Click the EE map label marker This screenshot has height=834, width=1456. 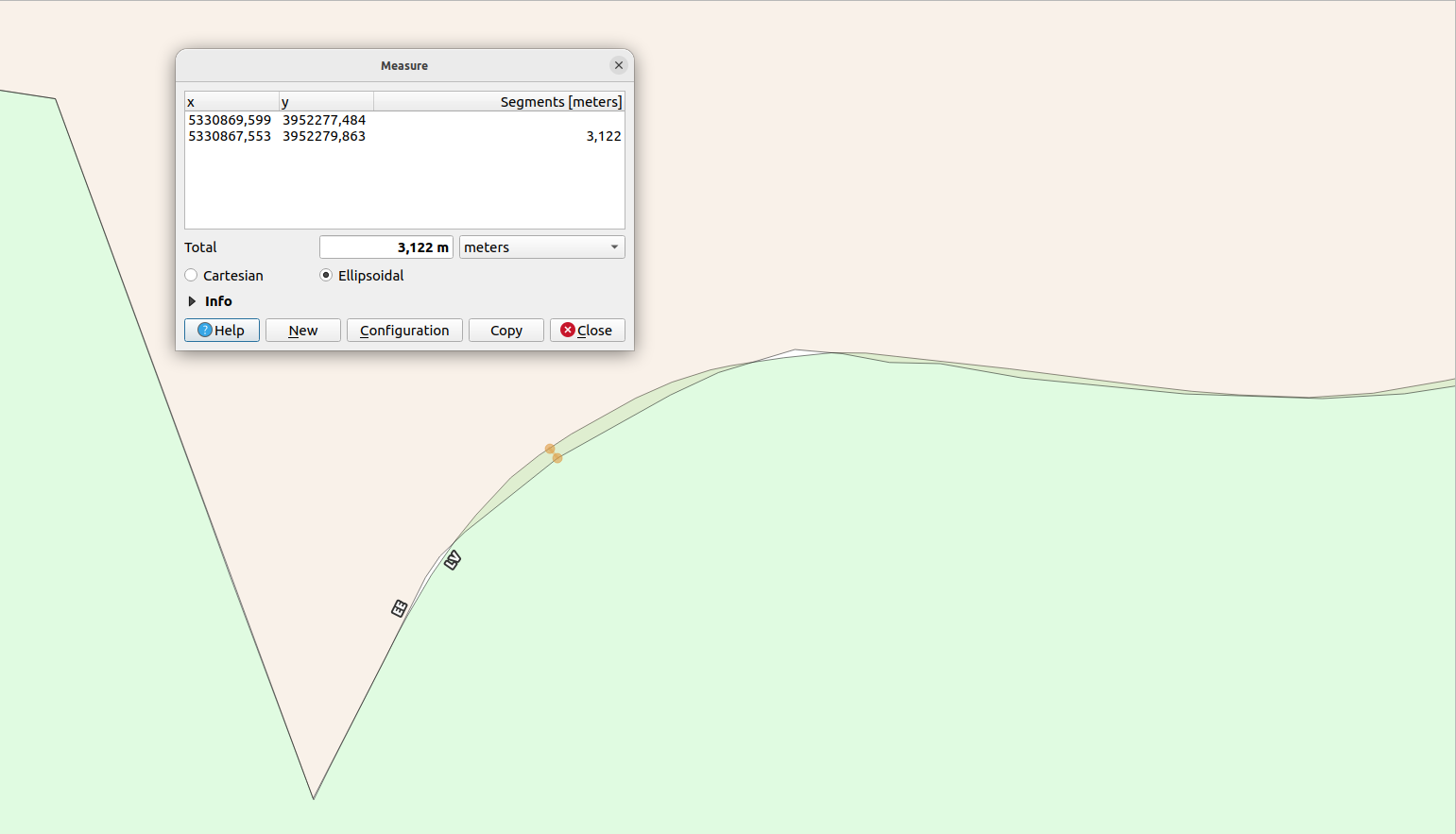[400, 608]
